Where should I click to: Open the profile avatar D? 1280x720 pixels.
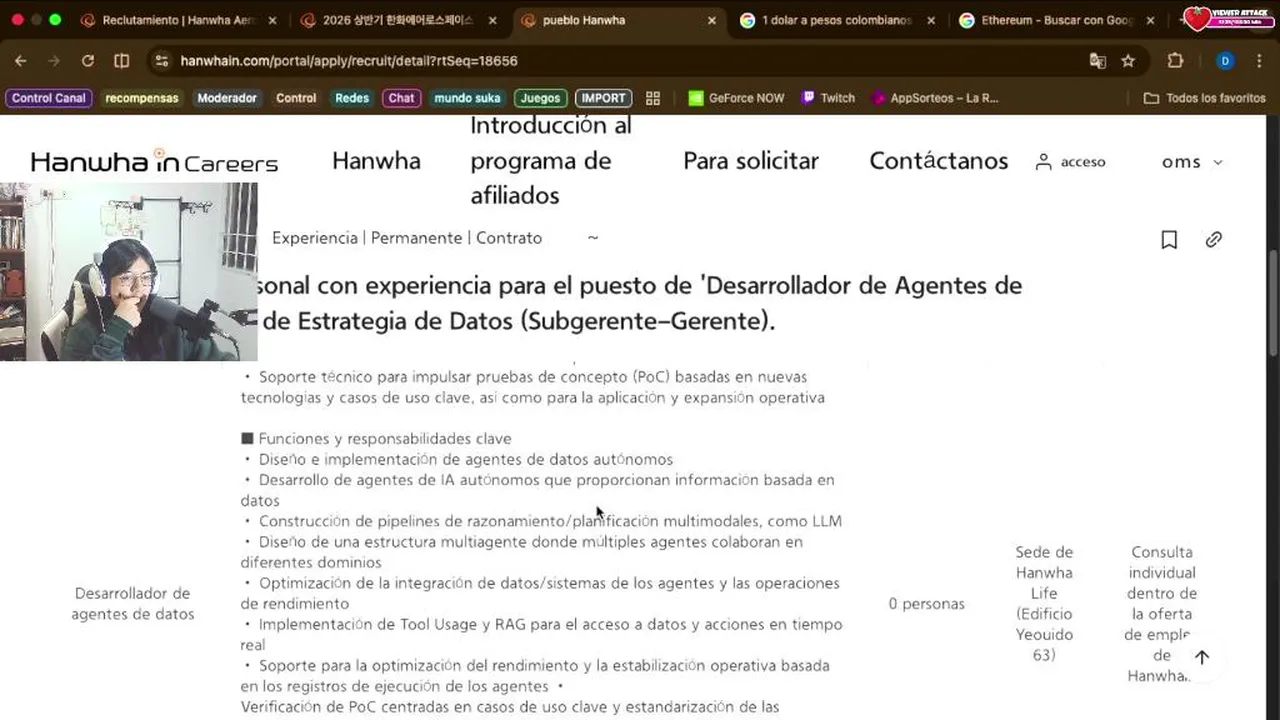1225,60
